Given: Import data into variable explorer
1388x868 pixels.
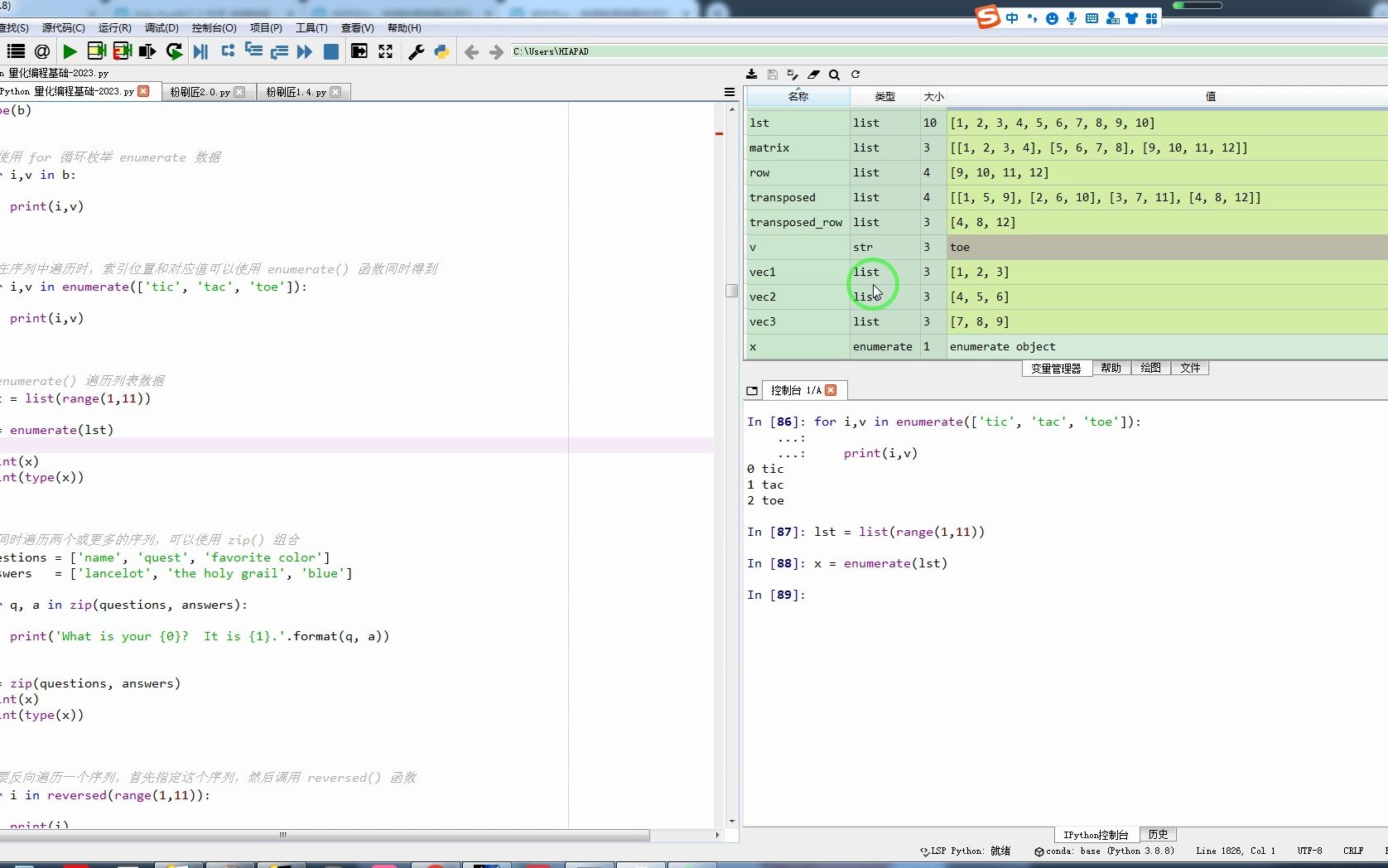Looking at the screenshot, I should [x=751, y=75].
